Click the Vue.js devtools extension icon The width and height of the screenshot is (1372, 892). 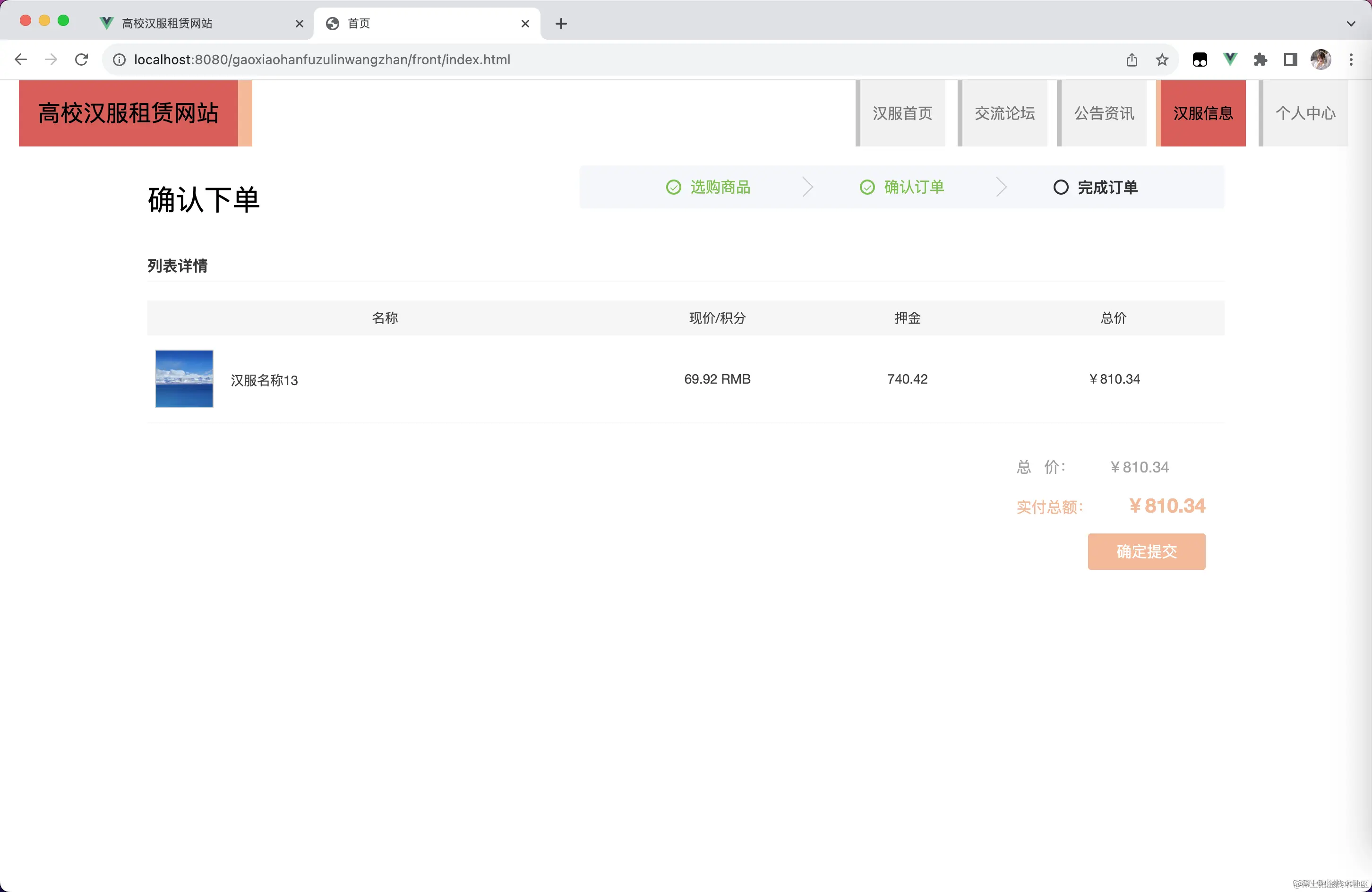(1230, 60)
